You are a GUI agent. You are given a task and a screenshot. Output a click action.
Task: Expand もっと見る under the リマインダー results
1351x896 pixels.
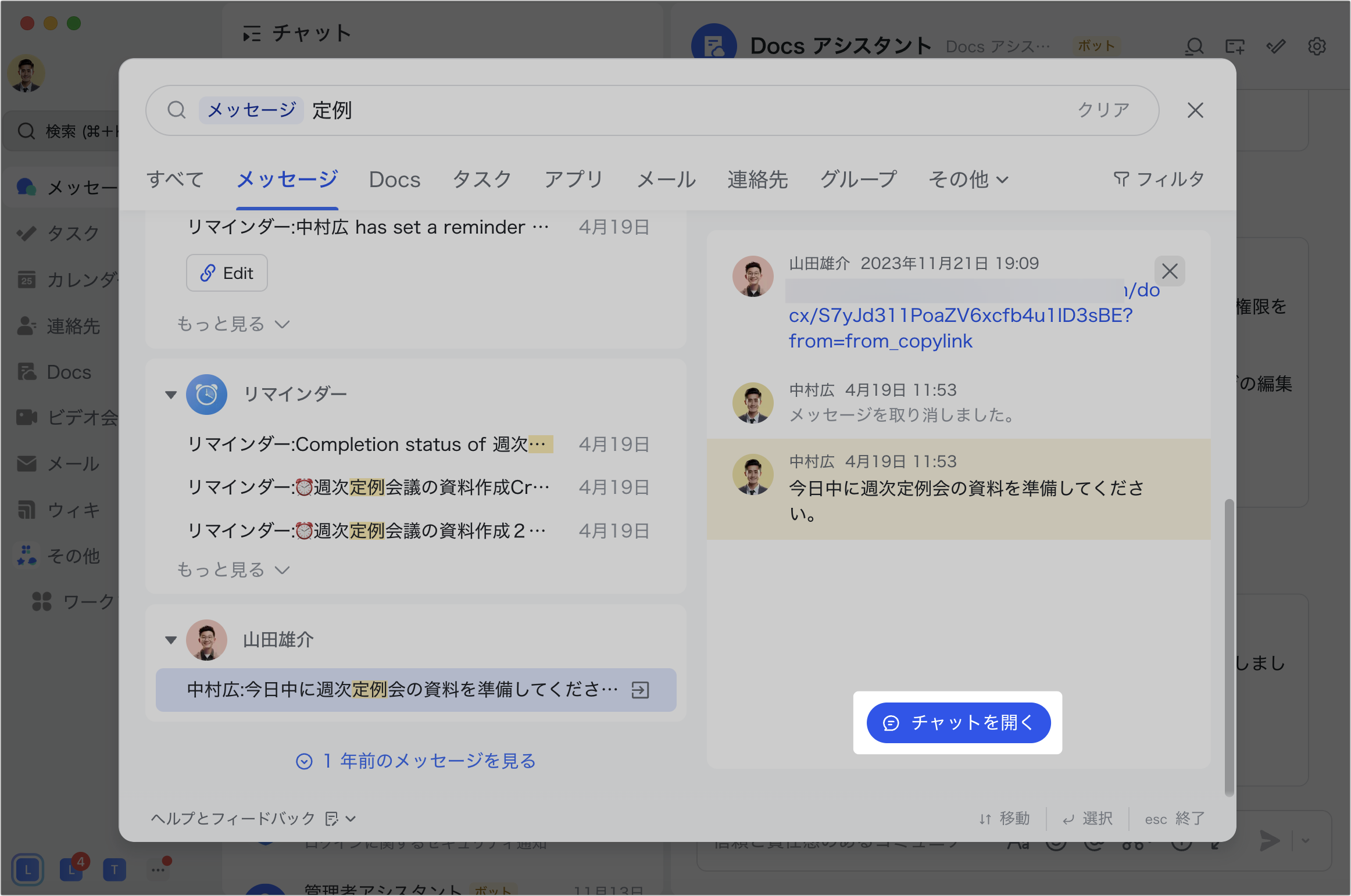[x=232, y=569]
